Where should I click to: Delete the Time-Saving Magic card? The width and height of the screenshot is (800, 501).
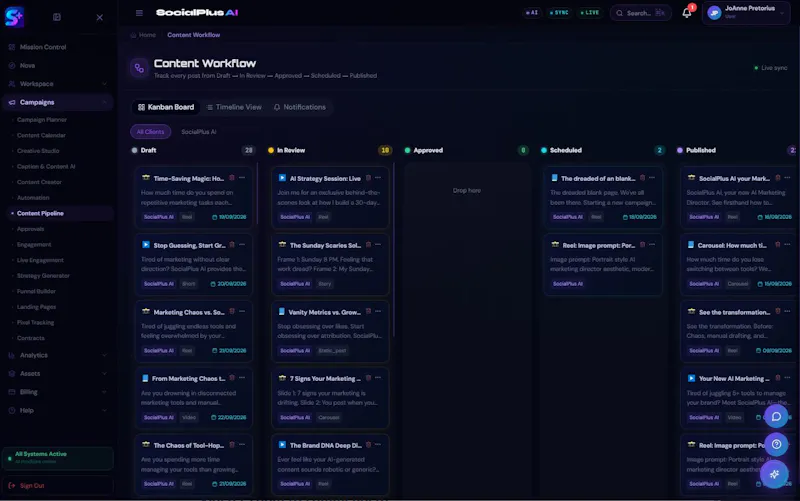point(232,178)
